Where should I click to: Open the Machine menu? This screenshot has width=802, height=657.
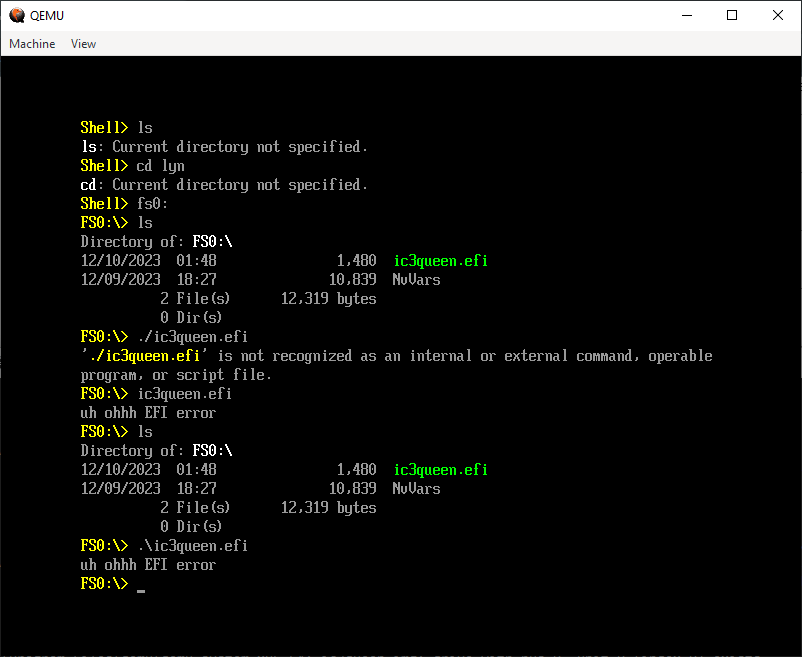coord(32,44)
